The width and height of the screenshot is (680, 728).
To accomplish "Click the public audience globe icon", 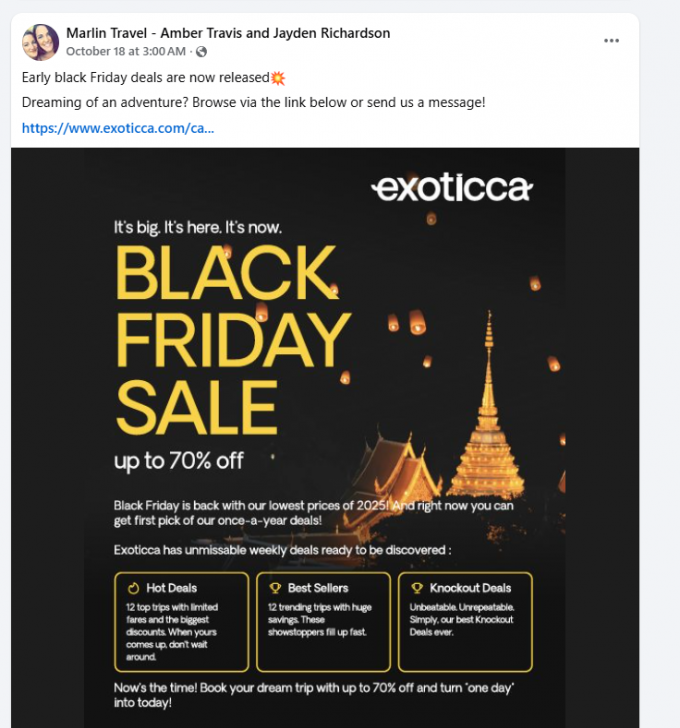I will (201, 52).
